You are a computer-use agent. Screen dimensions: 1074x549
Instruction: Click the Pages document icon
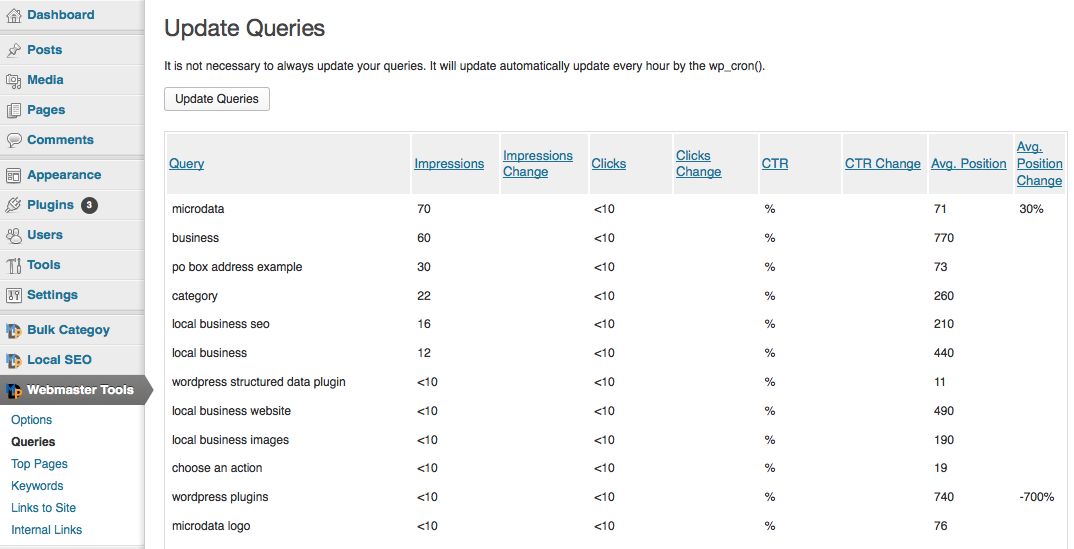point(14,110)
